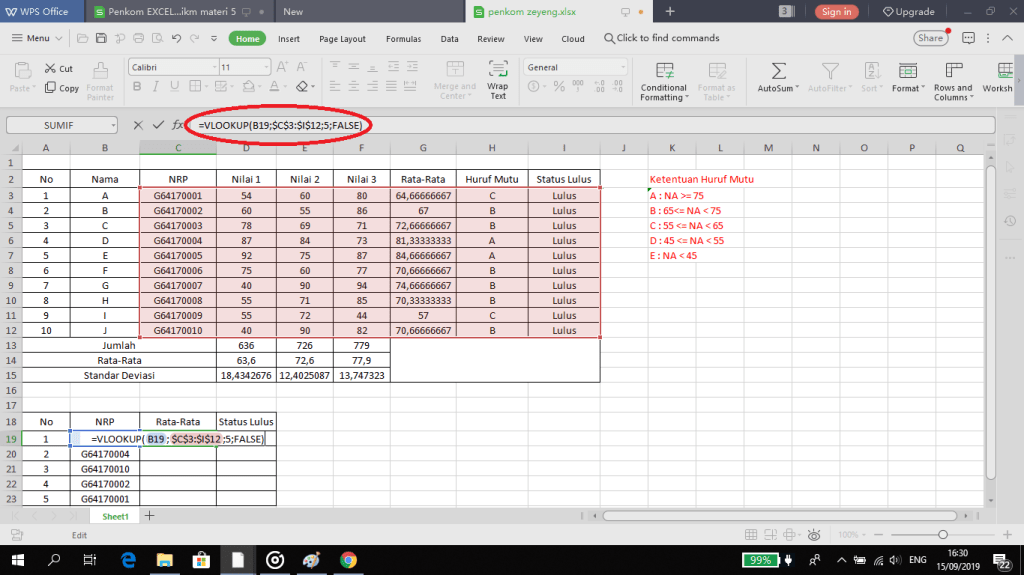Screen dimensions: 1024x575
Task: Click the Sign in button
Action: pos(835,12)
